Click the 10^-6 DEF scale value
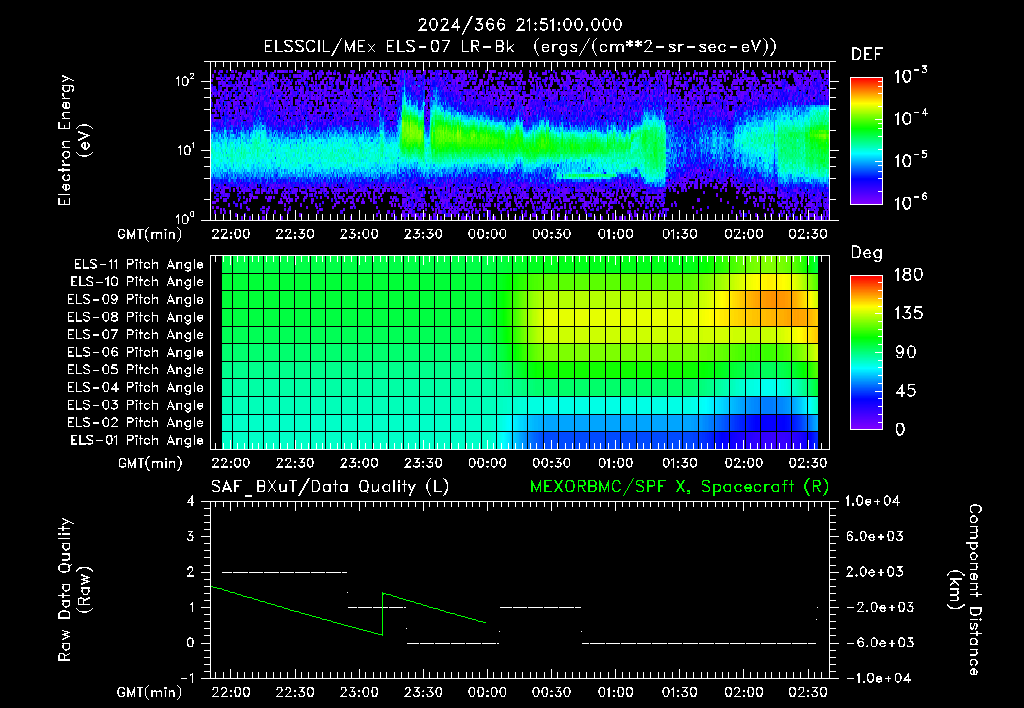Screen dimensions: 1024x708 tap(910, 202)
